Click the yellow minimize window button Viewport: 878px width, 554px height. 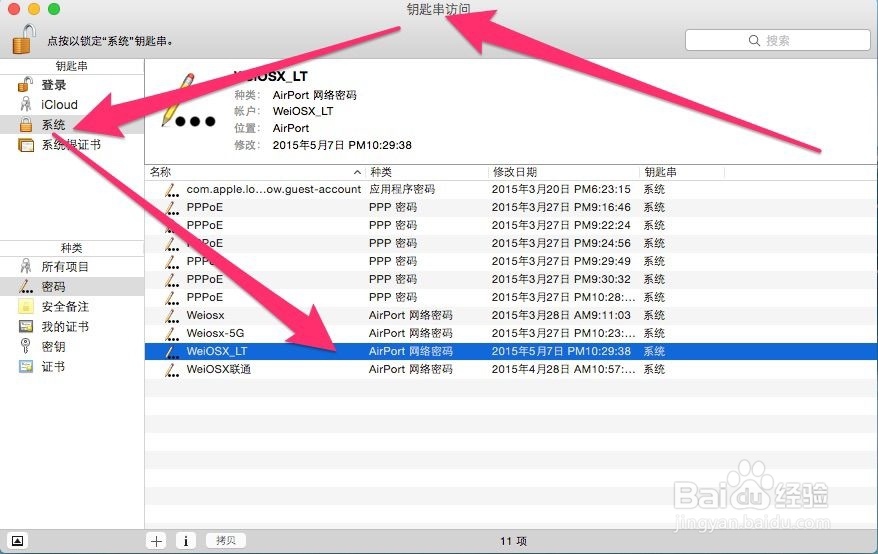coord(34,9)
